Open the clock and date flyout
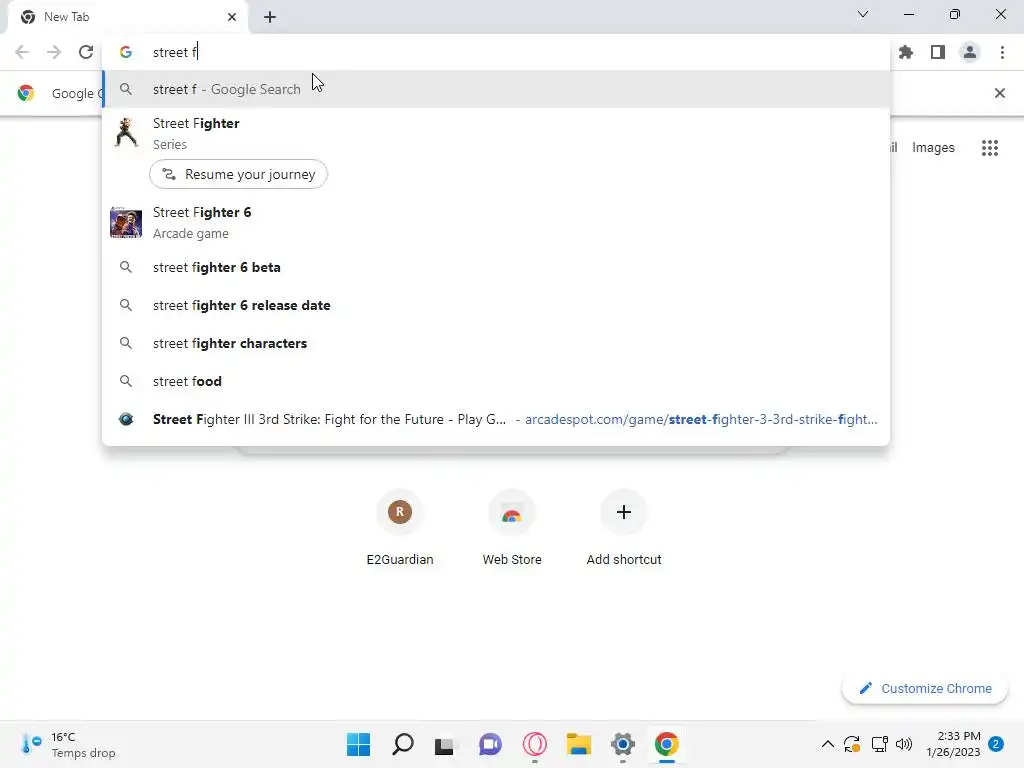 click(x=953, y=744)
